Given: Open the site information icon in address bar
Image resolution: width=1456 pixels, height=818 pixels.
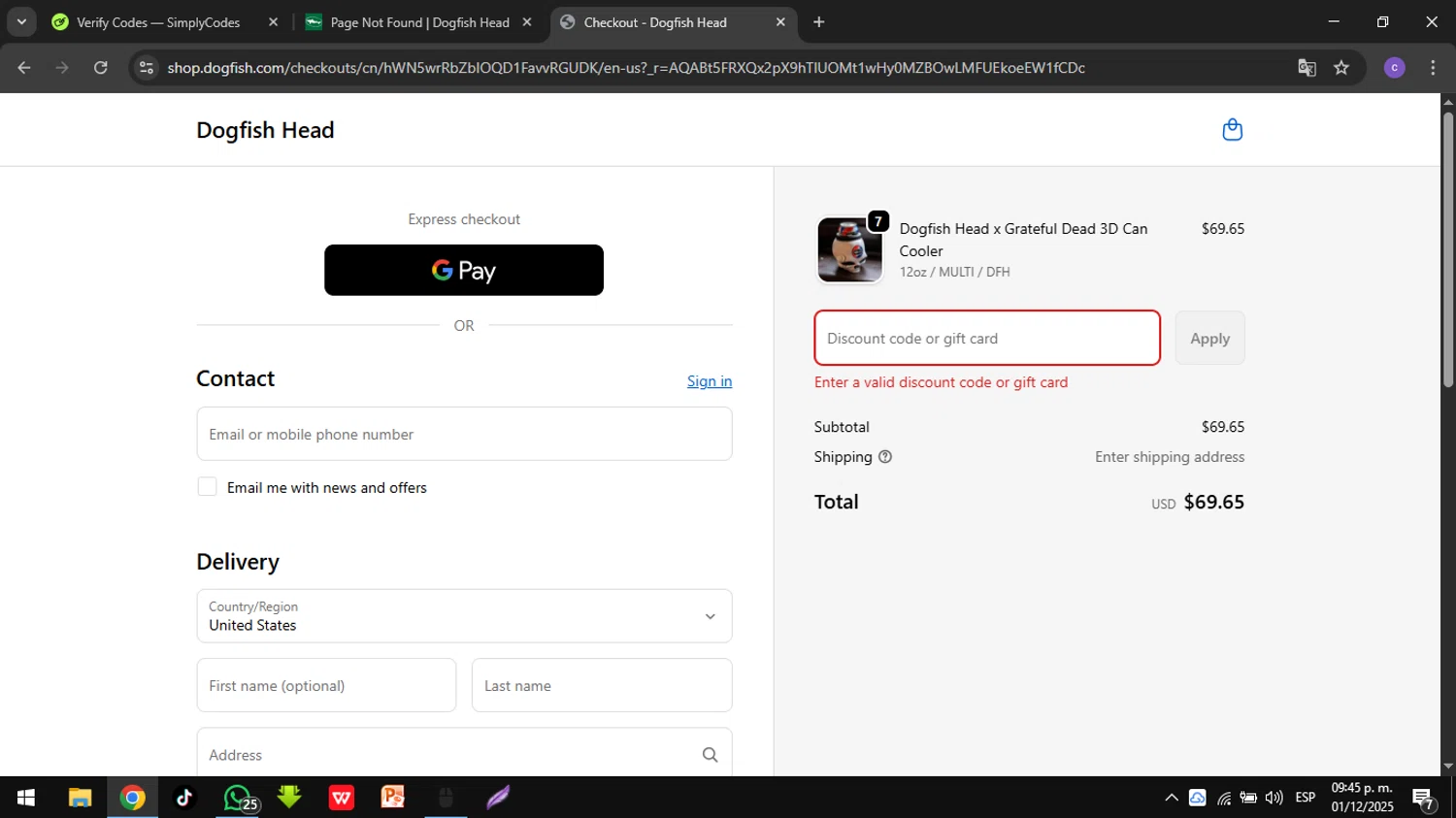Looking at the screenshot, I should tap(147, 68).
